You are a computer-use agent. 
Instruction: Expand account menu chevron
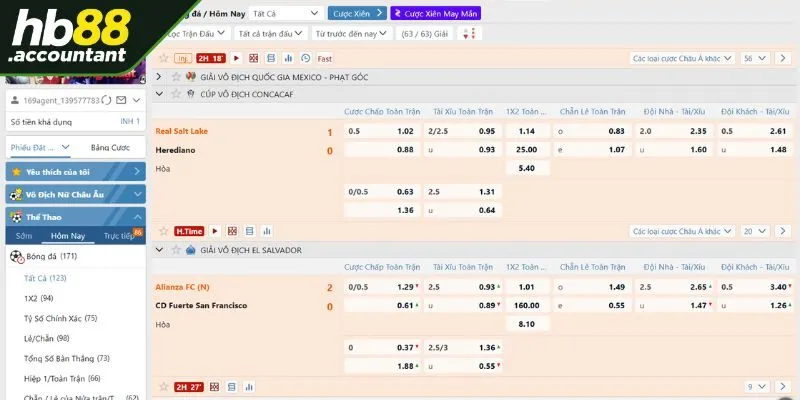[x=136, y=100]
